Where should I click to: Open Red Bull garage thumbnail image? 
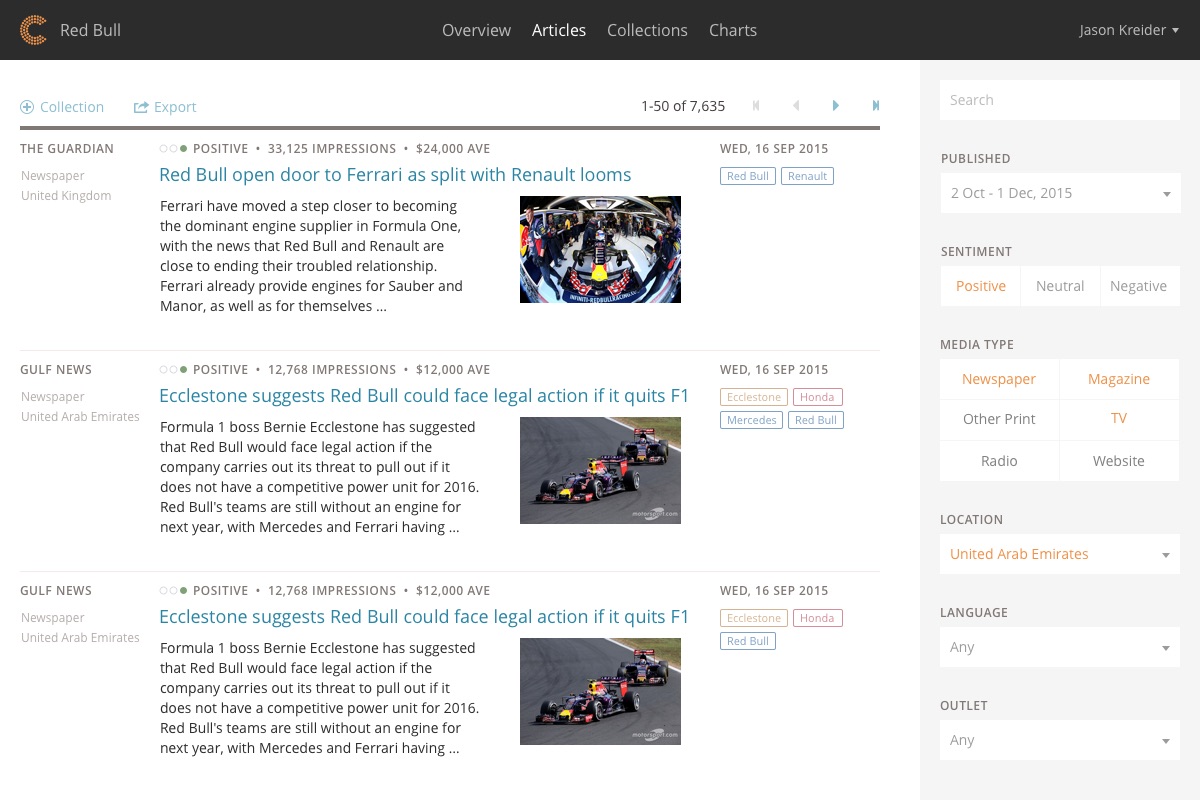pos(600,249)
